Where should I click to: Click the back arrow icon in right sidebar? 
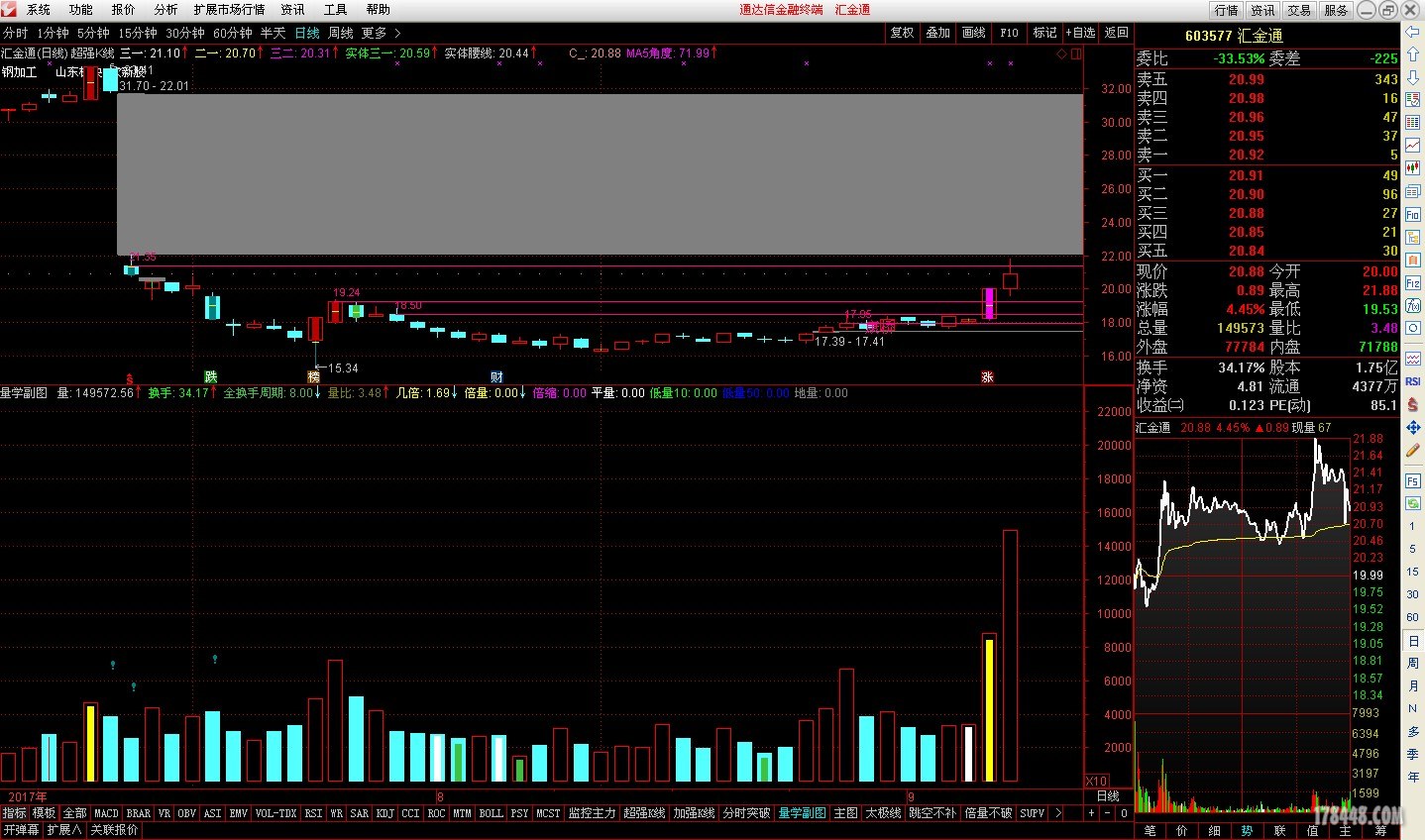coord(1413,32)
